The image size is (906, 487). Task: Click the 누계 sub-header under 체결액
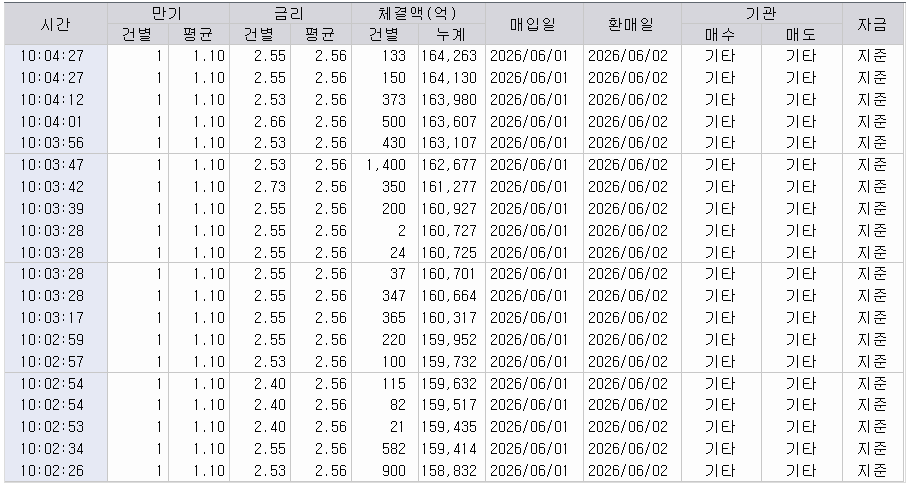coord(451,35)
